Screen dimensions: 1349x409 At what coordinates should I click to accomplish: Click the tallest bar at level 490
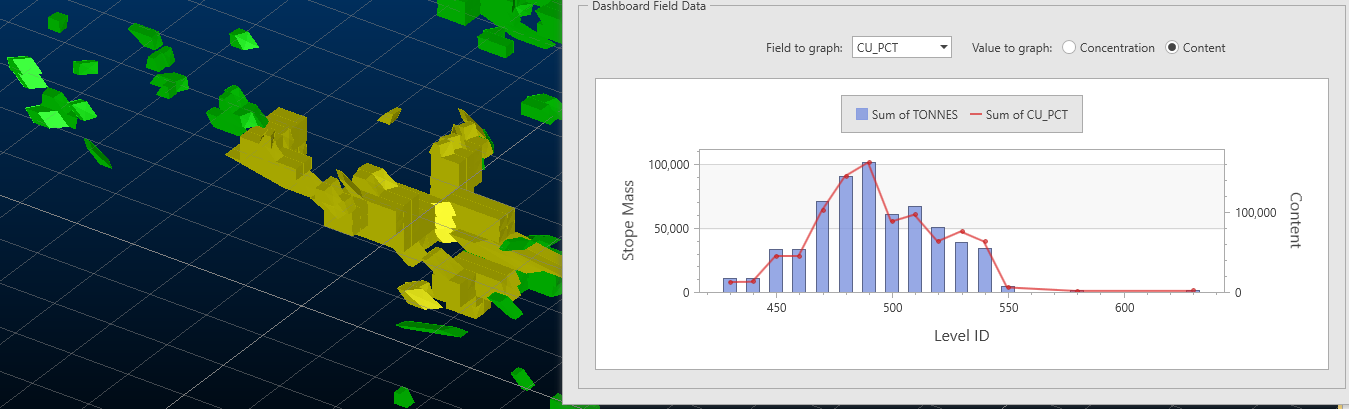[869, 230]
